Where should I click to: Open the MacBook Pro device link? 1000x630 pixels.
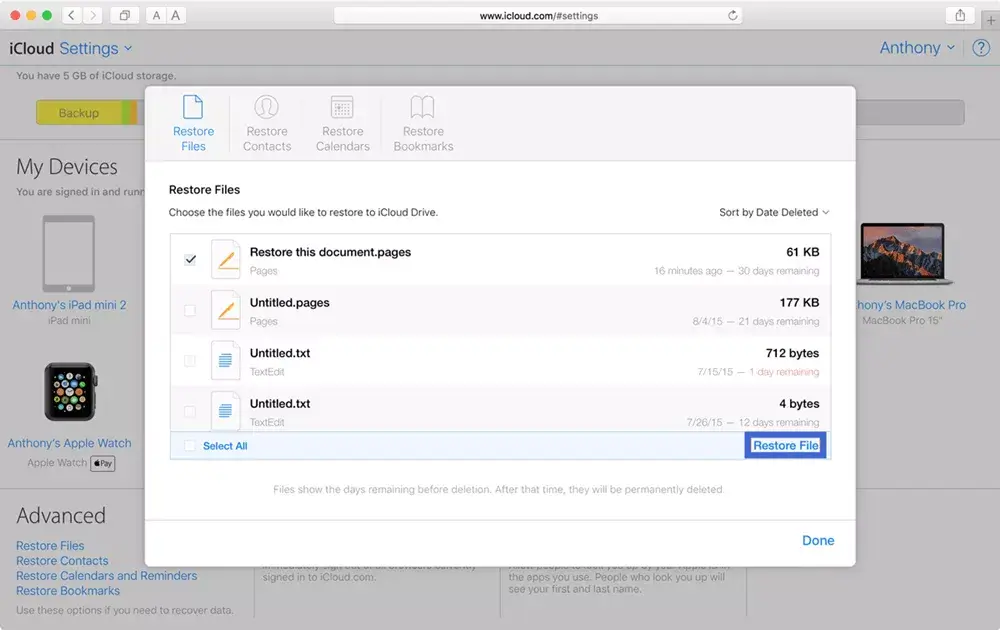click(x=911, y=305)
